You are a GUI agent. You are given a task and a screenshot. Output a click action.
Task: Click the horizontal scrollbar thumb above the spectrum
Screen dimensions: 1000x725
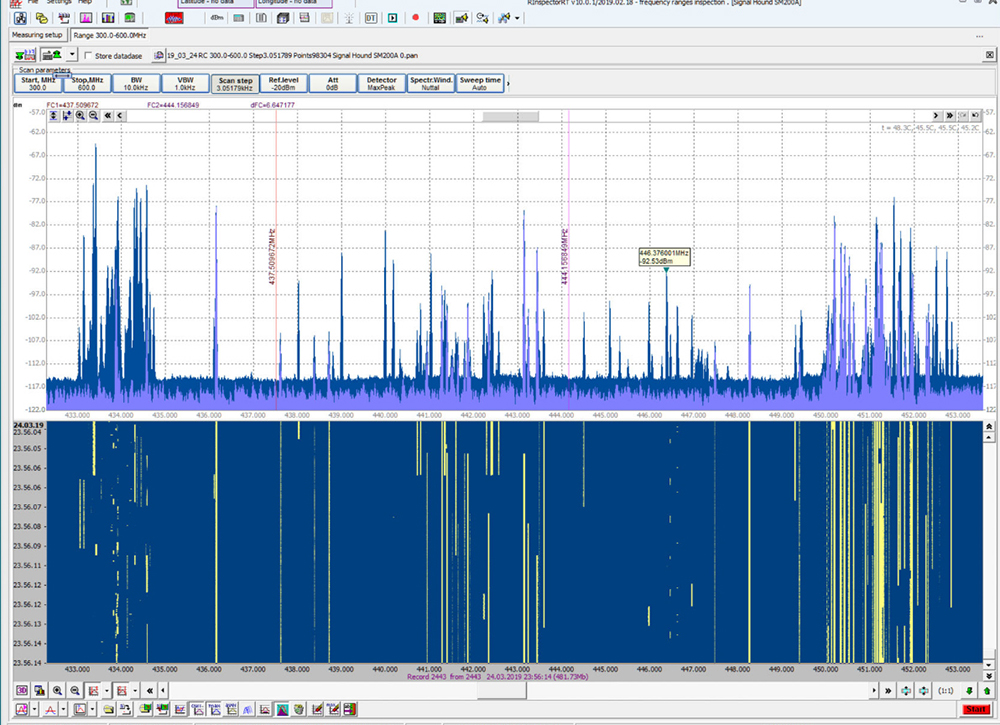510,116
